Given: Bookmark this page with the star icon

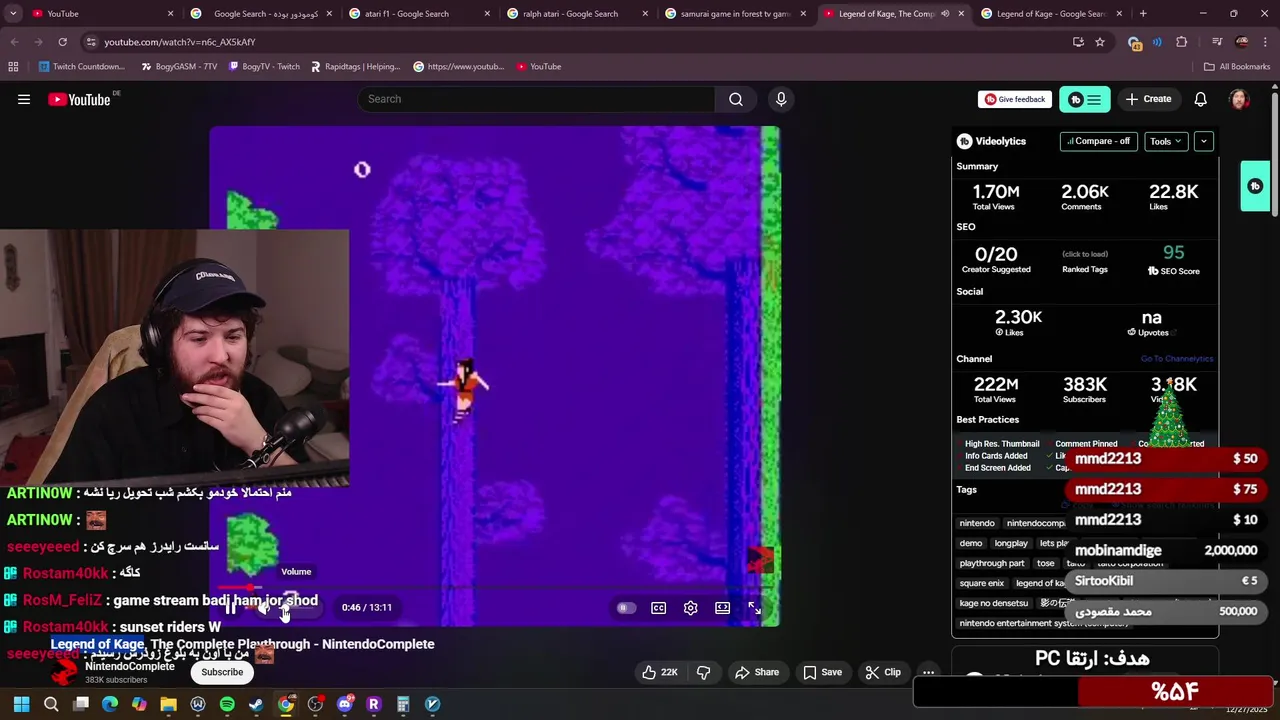Looking at the screenshot, I should pyautogui.click(x=1100, y=42).
